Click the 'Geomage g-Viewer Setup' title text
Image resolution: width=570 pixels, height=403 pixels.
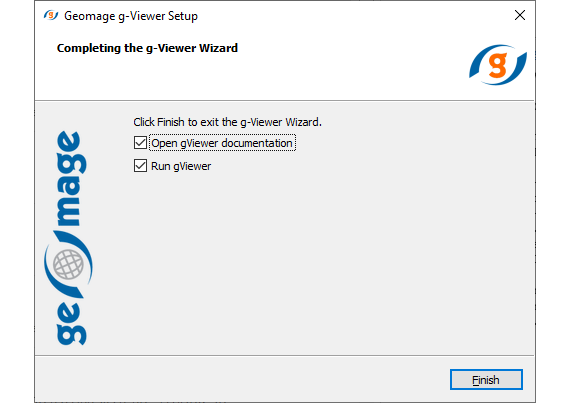click(131, 16)
